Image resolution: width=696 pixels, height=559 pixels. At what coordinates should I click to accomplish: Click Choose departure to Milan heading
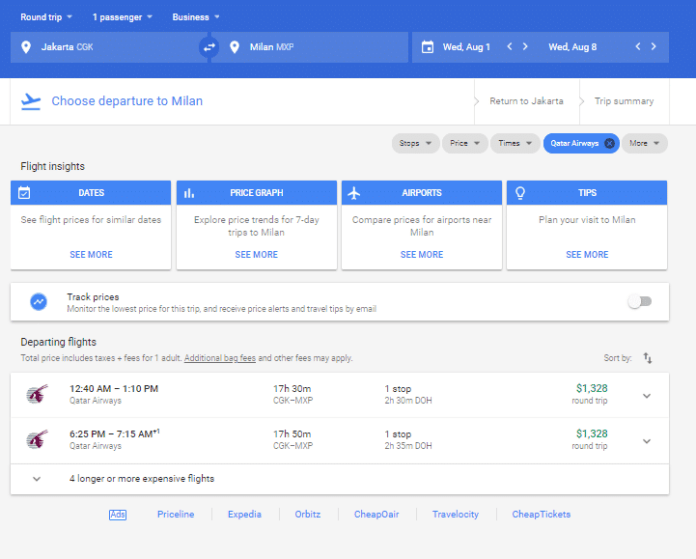pos(127,101)
